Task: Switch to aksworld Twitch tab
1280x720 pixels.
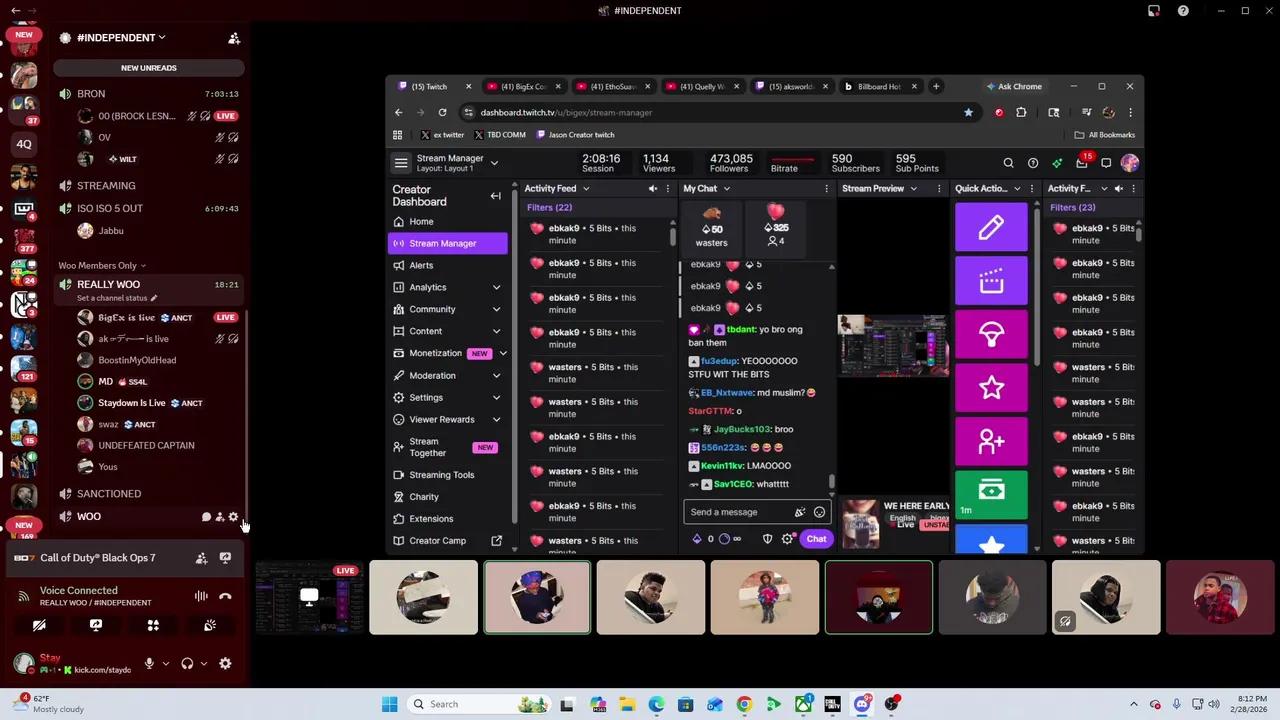Action: click(x=790, y=87)
